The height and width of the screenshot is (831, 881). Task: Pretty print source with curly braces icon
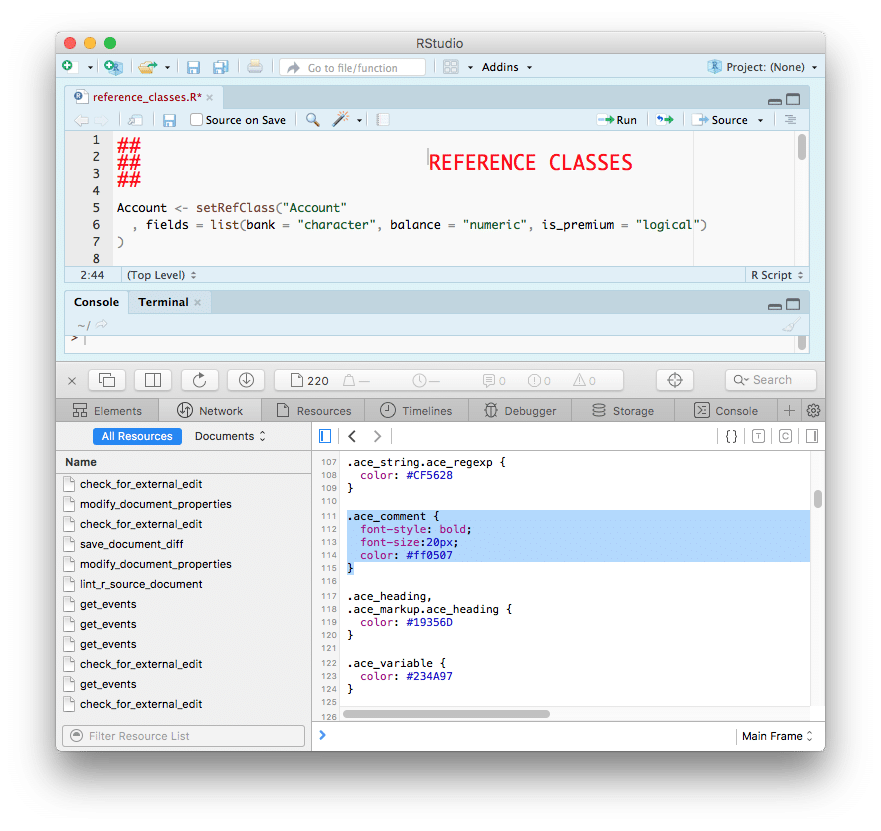click(731, 436)
